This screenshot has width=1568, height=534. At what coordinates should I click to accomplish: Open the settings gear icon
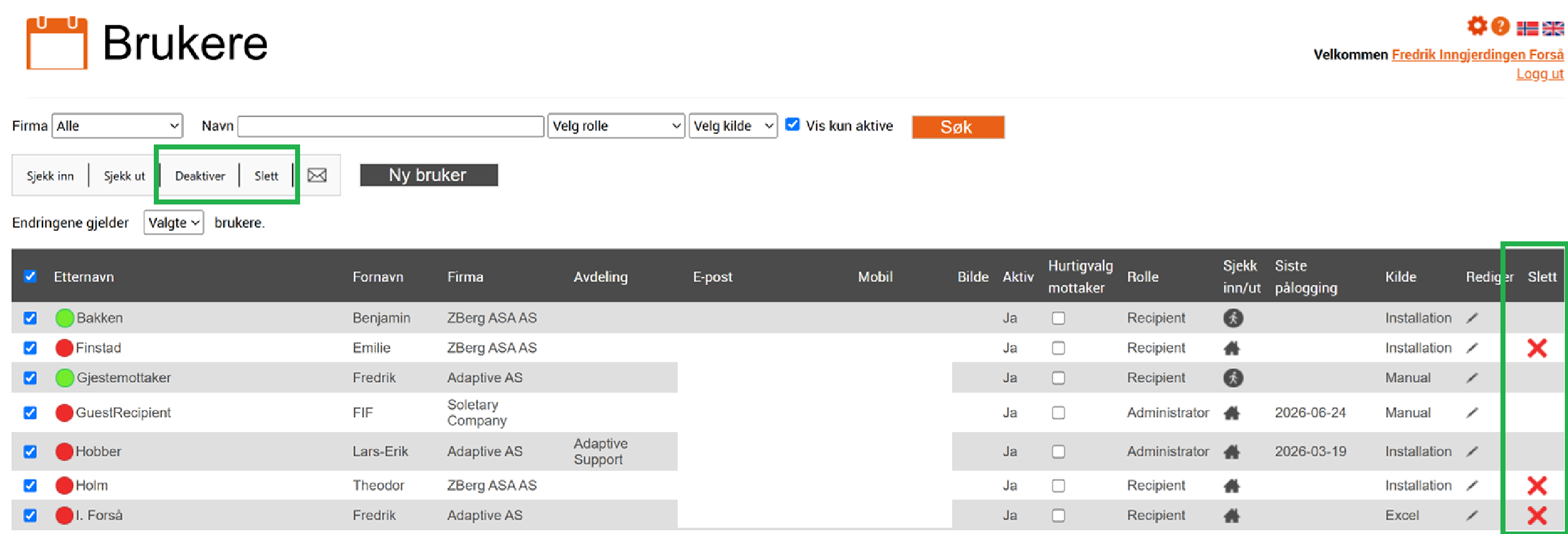pos(1477,26)
